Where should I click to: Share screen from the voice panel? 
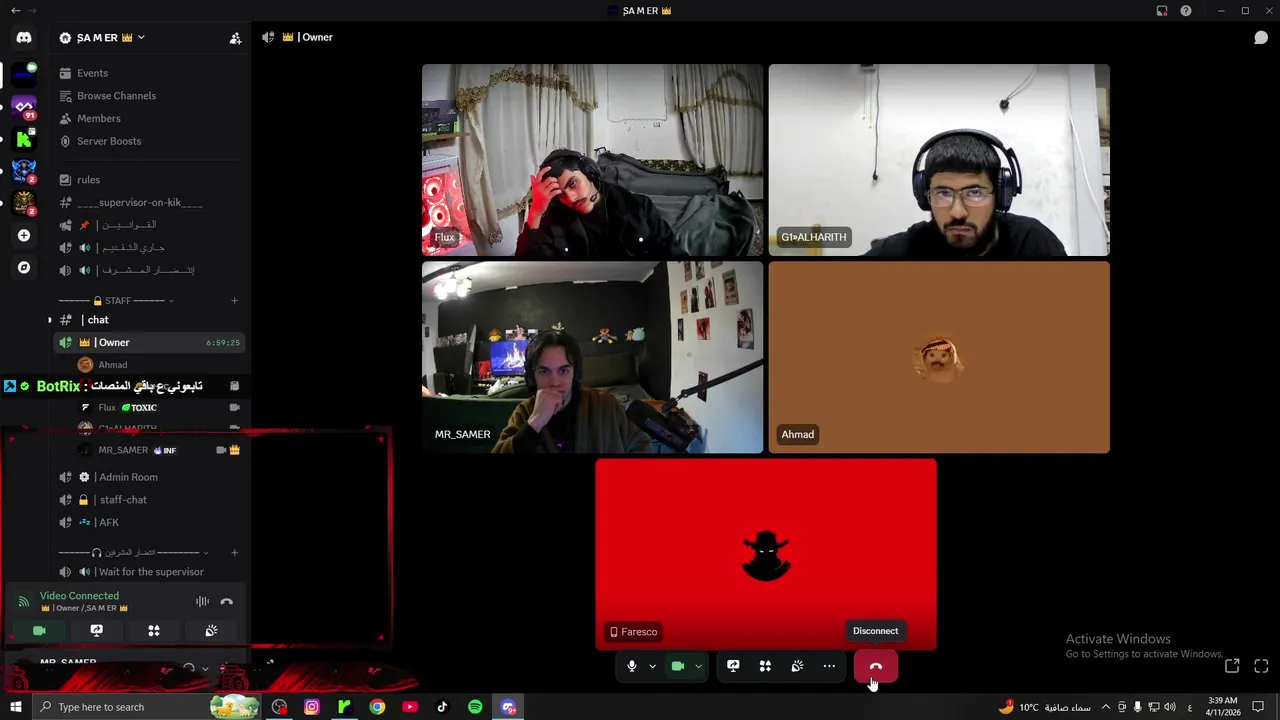[97, 631]
